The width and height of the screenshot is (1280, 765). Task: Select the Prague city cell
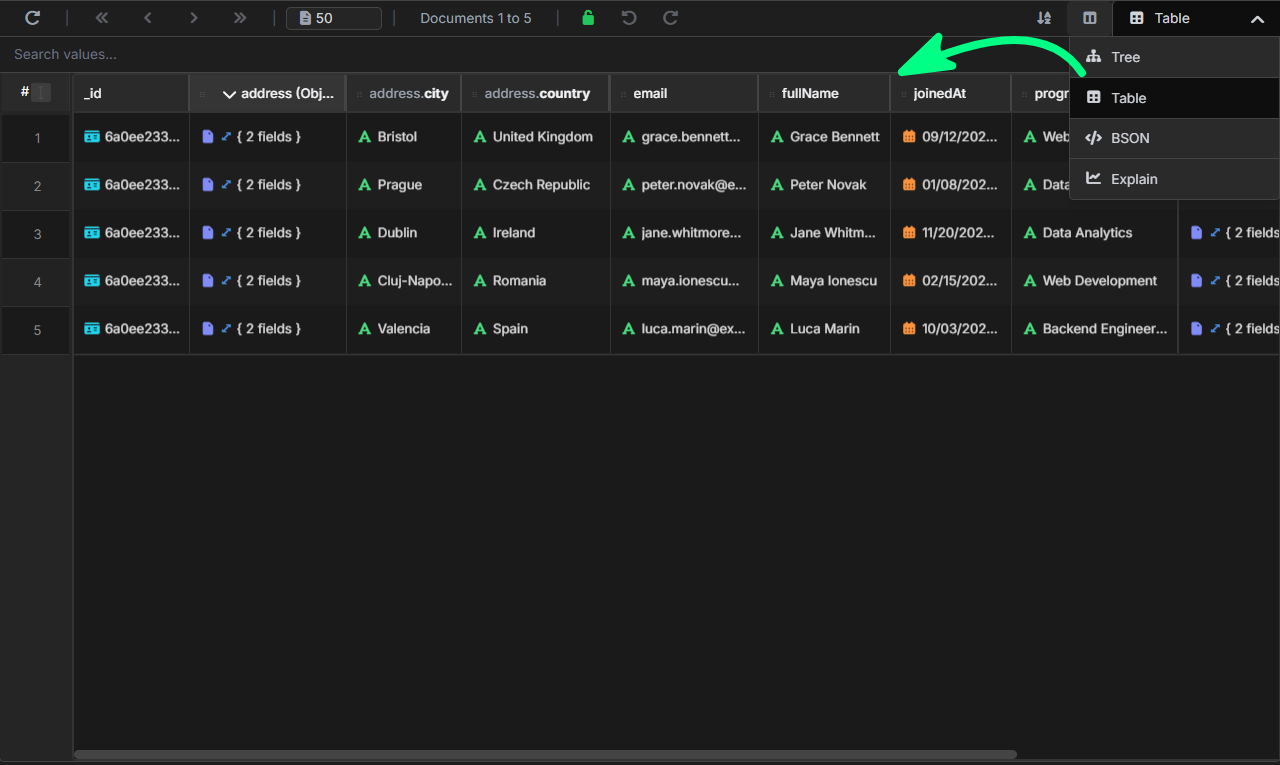[x=404, y=185]
